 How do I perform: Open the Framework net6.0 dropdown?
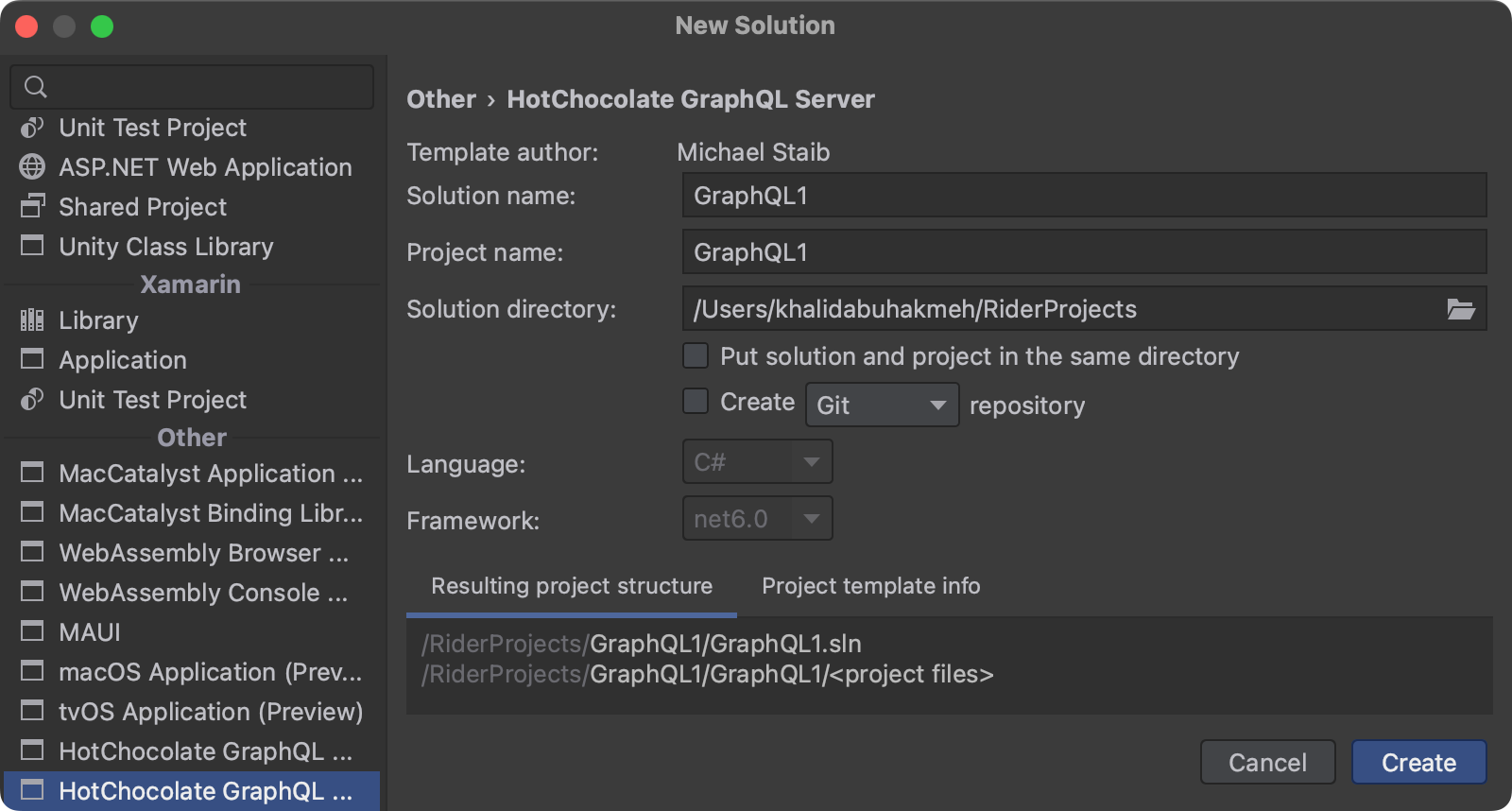tap(757, 519)
